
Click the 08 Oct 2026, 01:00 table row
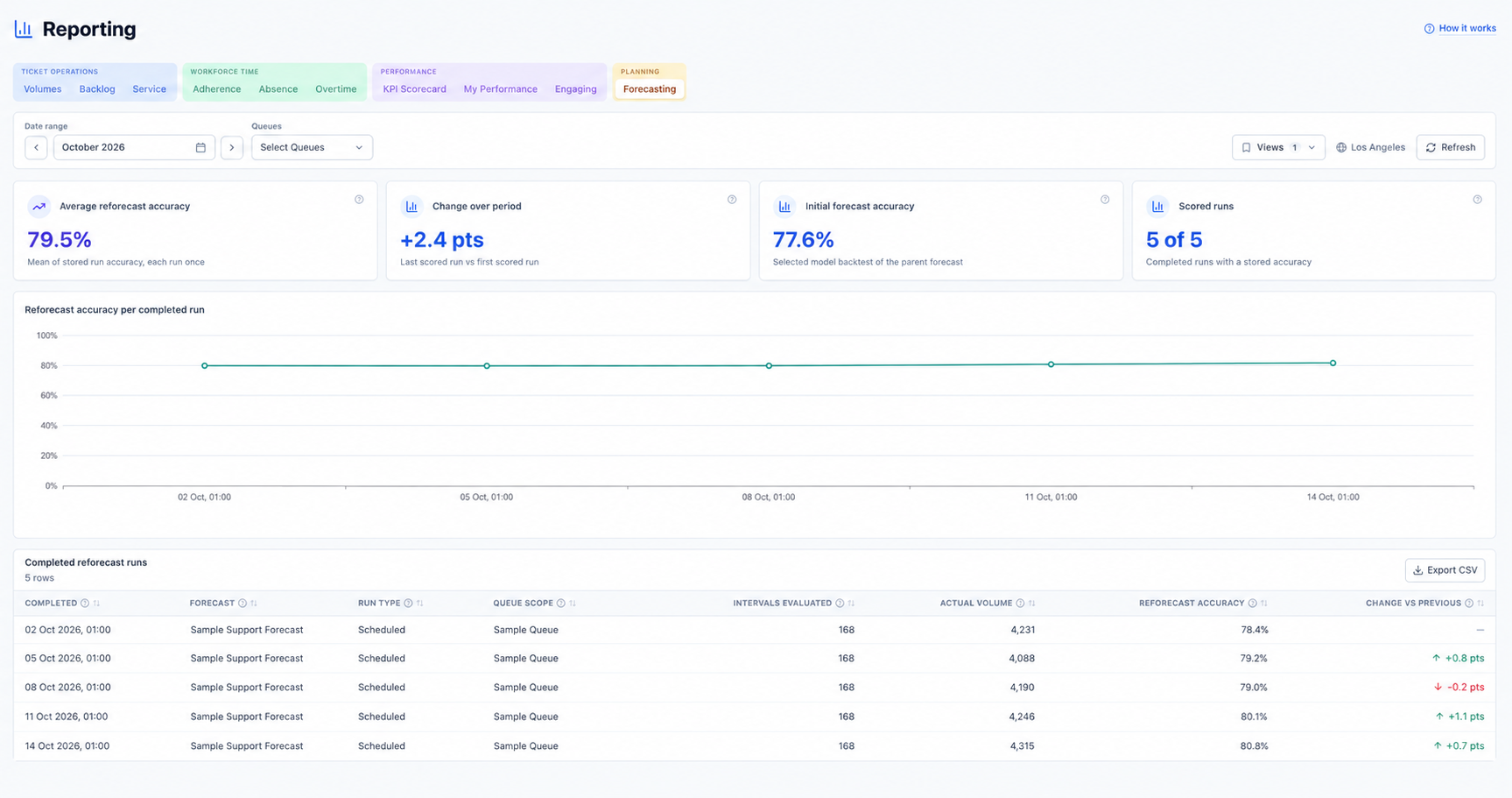755,688
